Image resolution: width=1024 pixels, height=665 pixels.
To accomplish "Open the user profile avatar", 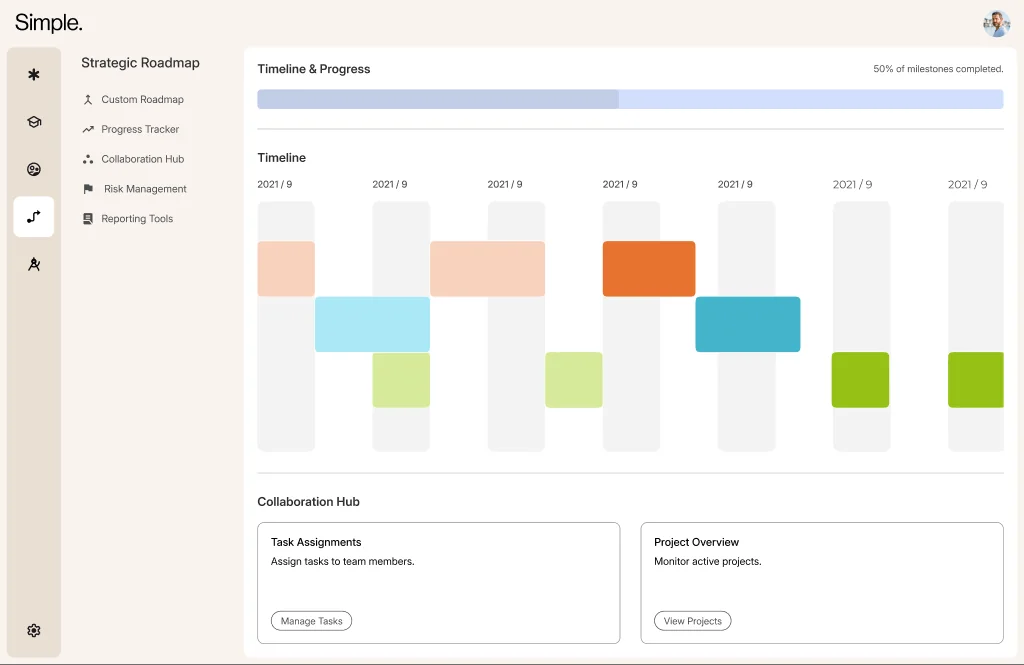I will click(x=997, y=24).
